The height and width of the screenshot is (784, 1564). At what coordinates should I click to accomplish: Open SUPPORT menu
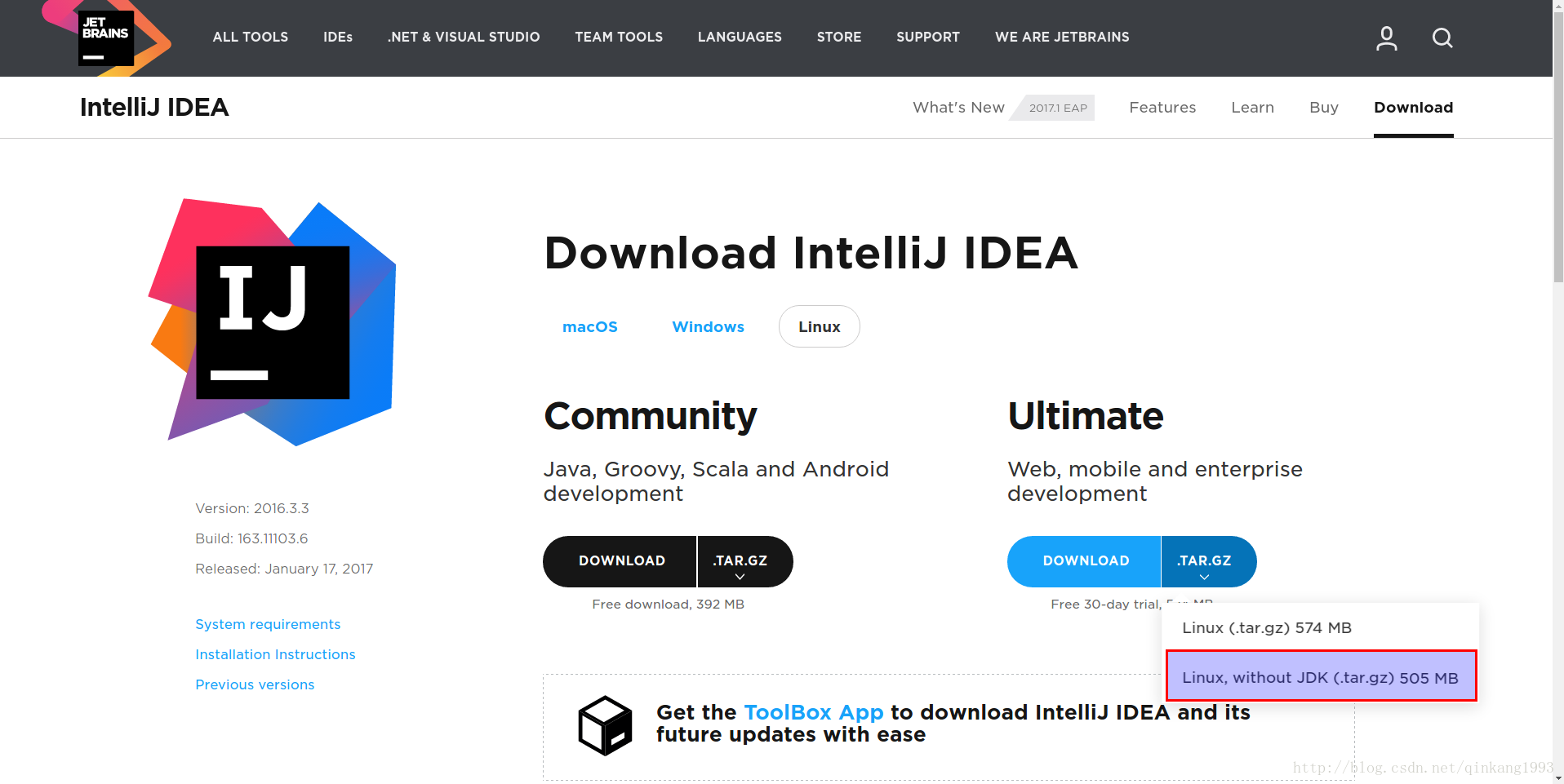click(928, 37)
